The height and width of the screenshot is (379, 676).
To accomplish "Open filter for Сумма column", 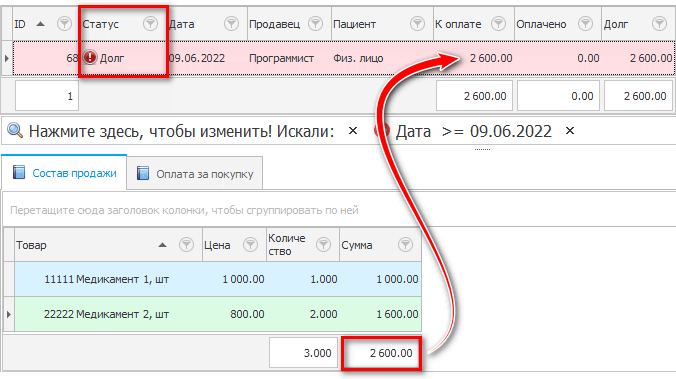I will (x=405, y=244).
